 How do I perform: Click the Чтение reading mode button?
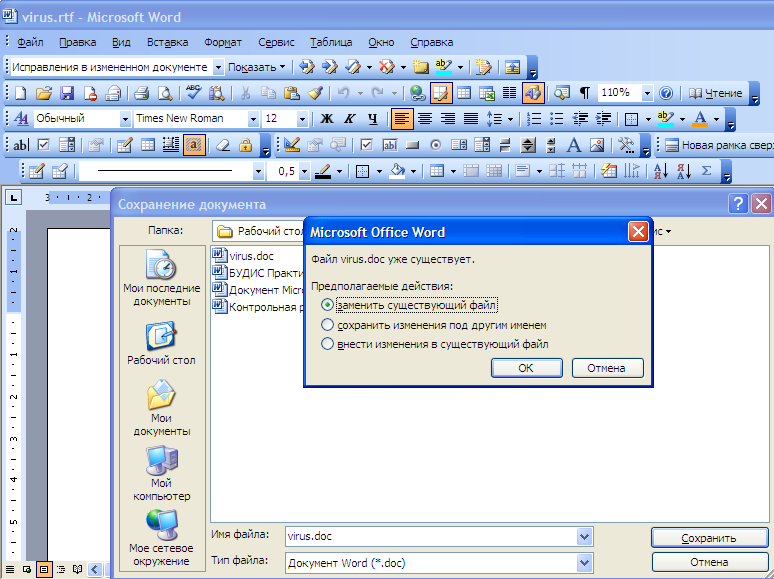coord(715,93)
